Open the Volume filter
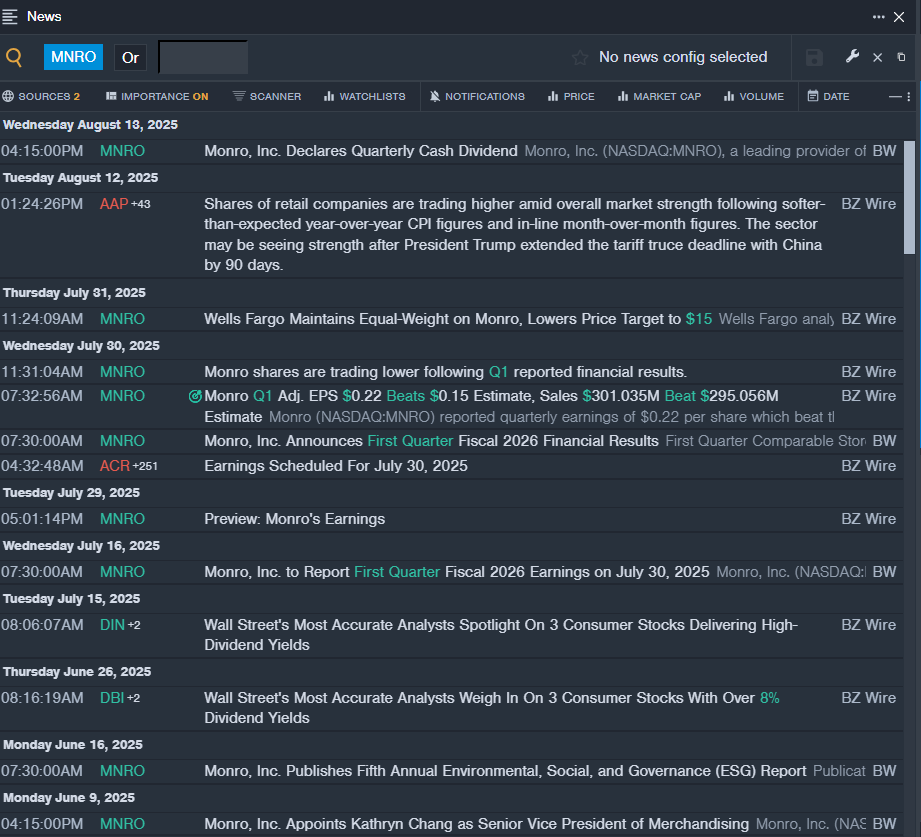921x837 pixels. (754, 96)
